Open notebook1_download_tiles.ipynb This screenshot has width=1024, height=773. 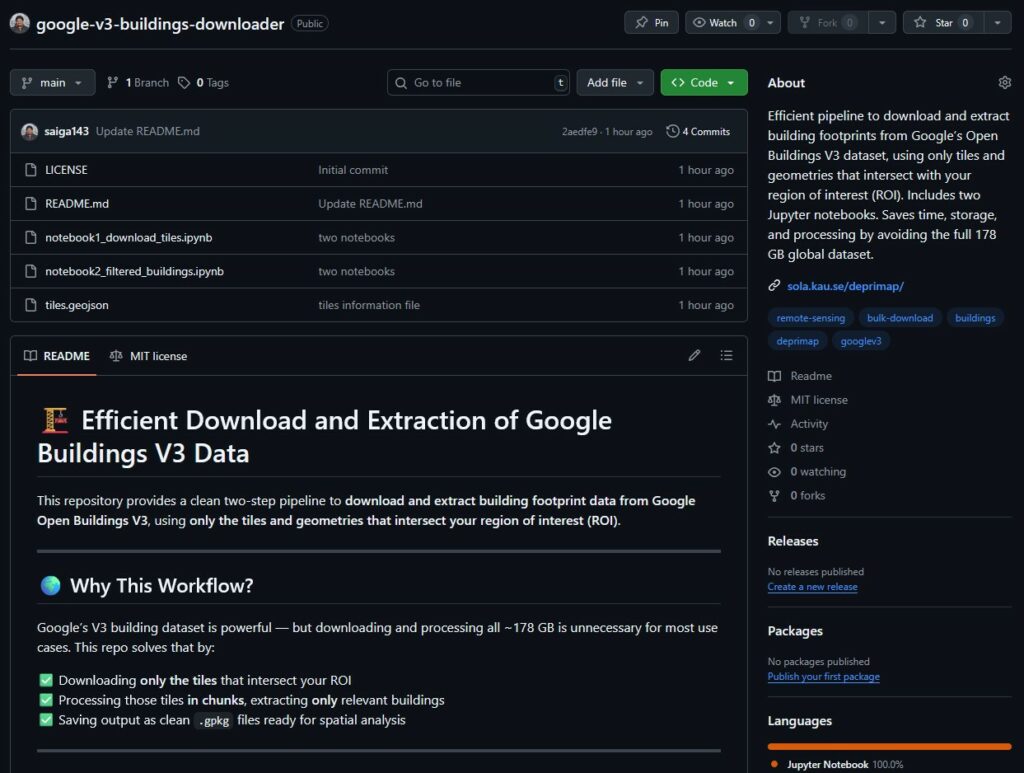click(x=129, y=238)
